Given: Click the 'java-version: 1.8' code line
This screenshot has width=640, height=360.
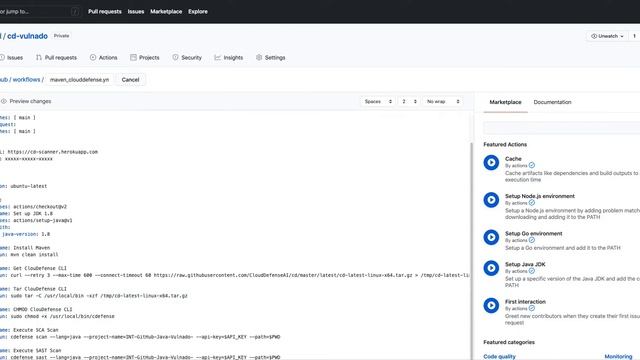Looking at the screenshot, I should pyautogui.click(x=25, y=234).
